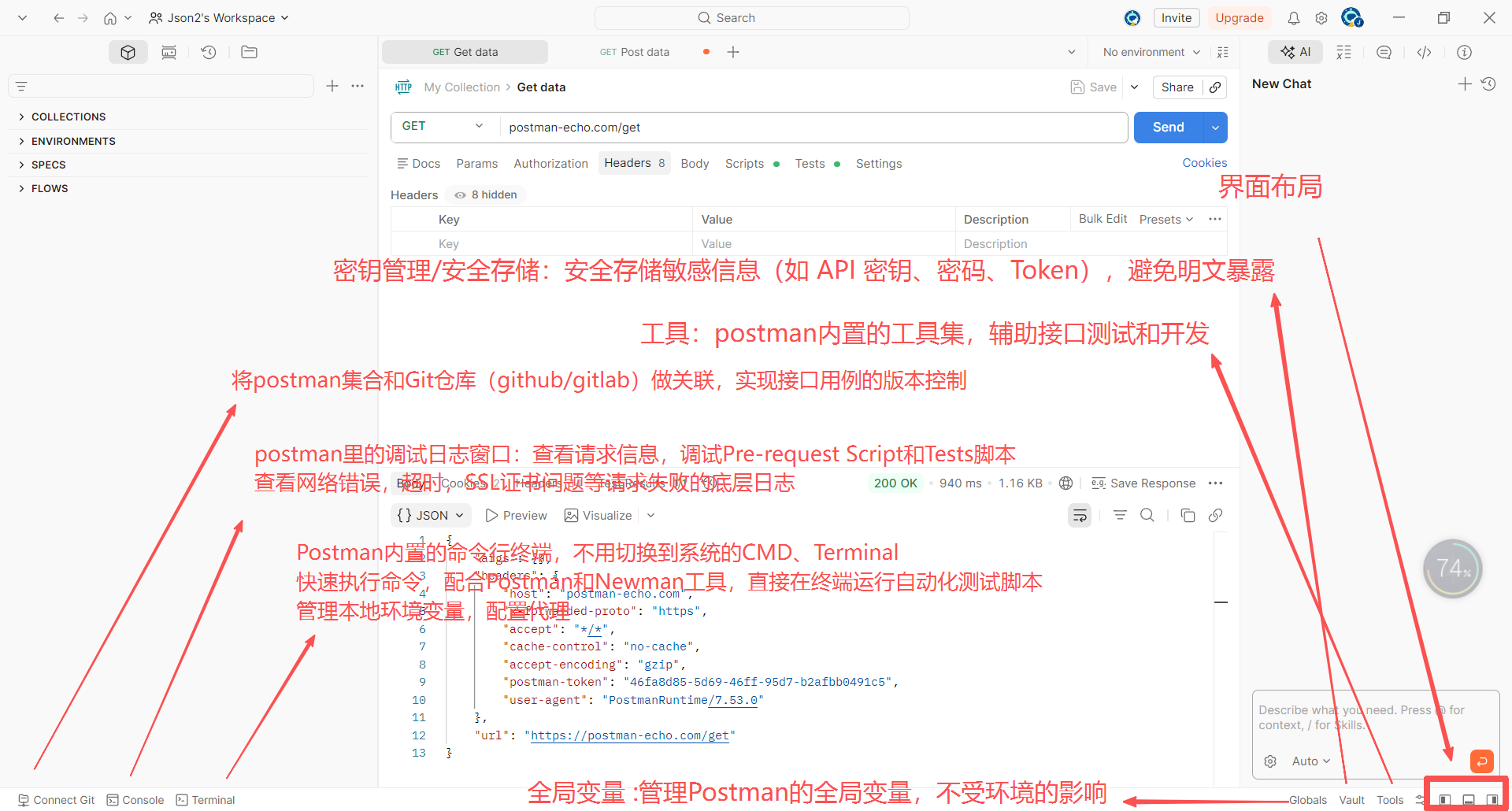Open the comments panel icon
The image size is (1512, 811).
tap(1384, 52)
